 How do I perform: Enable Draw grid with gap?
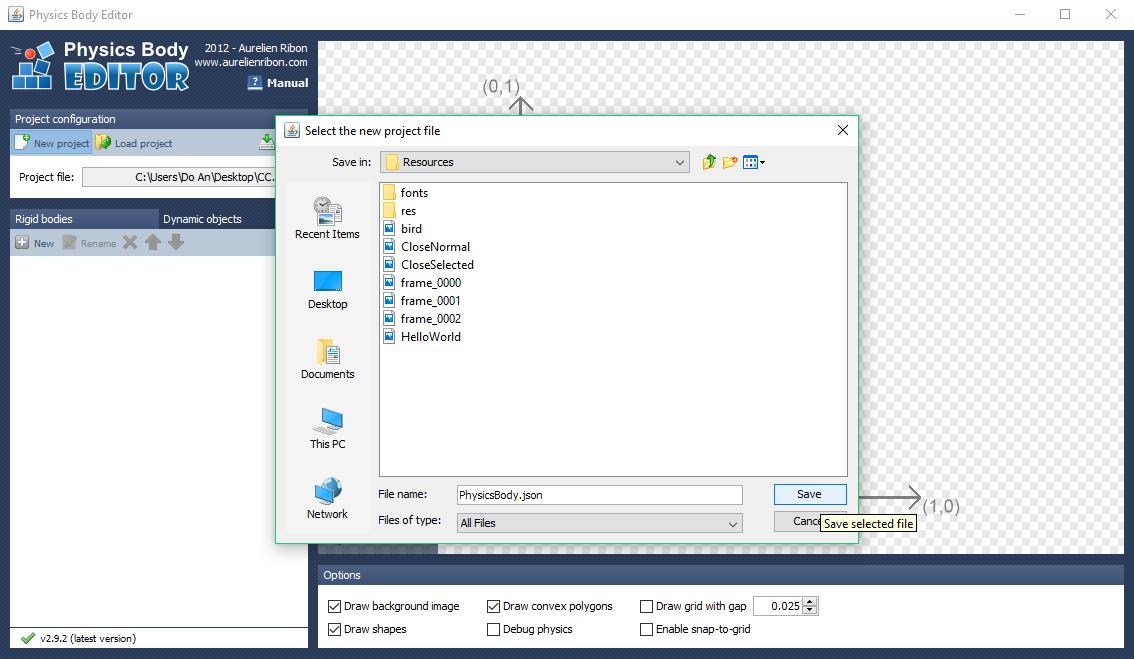pyautogui.click(x=647, y=606)
